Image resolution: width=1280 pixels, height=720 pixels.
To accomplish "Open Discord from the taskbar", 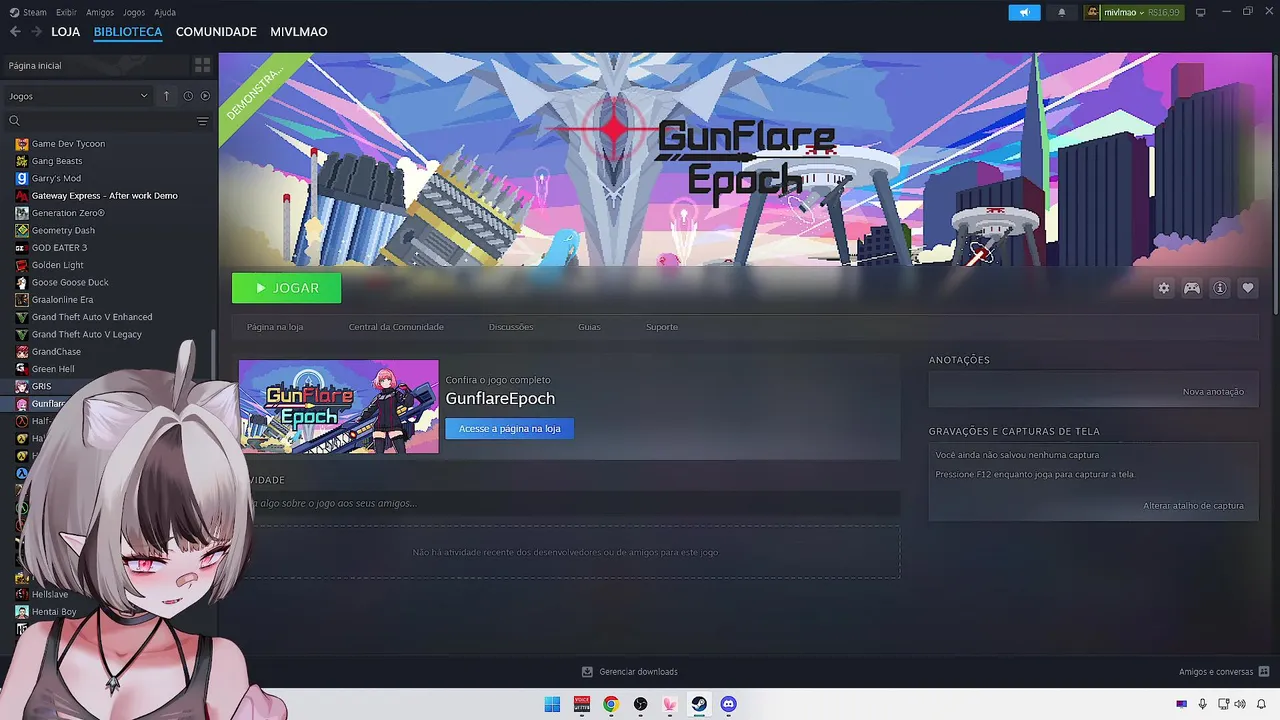I will point(728,704).
